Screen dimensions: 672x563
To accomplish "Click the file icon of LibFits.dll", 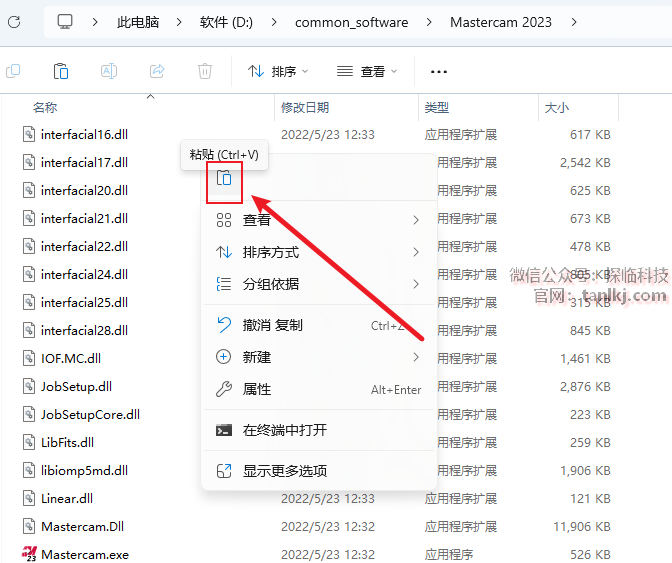I will point(29,442).
